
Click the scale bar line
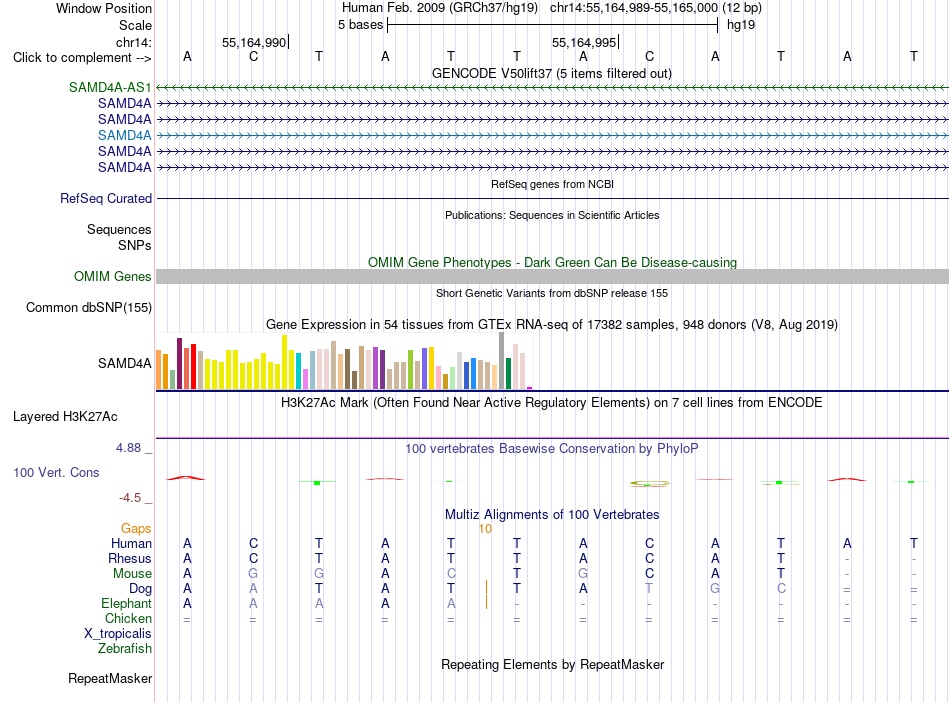coord(553,25)
